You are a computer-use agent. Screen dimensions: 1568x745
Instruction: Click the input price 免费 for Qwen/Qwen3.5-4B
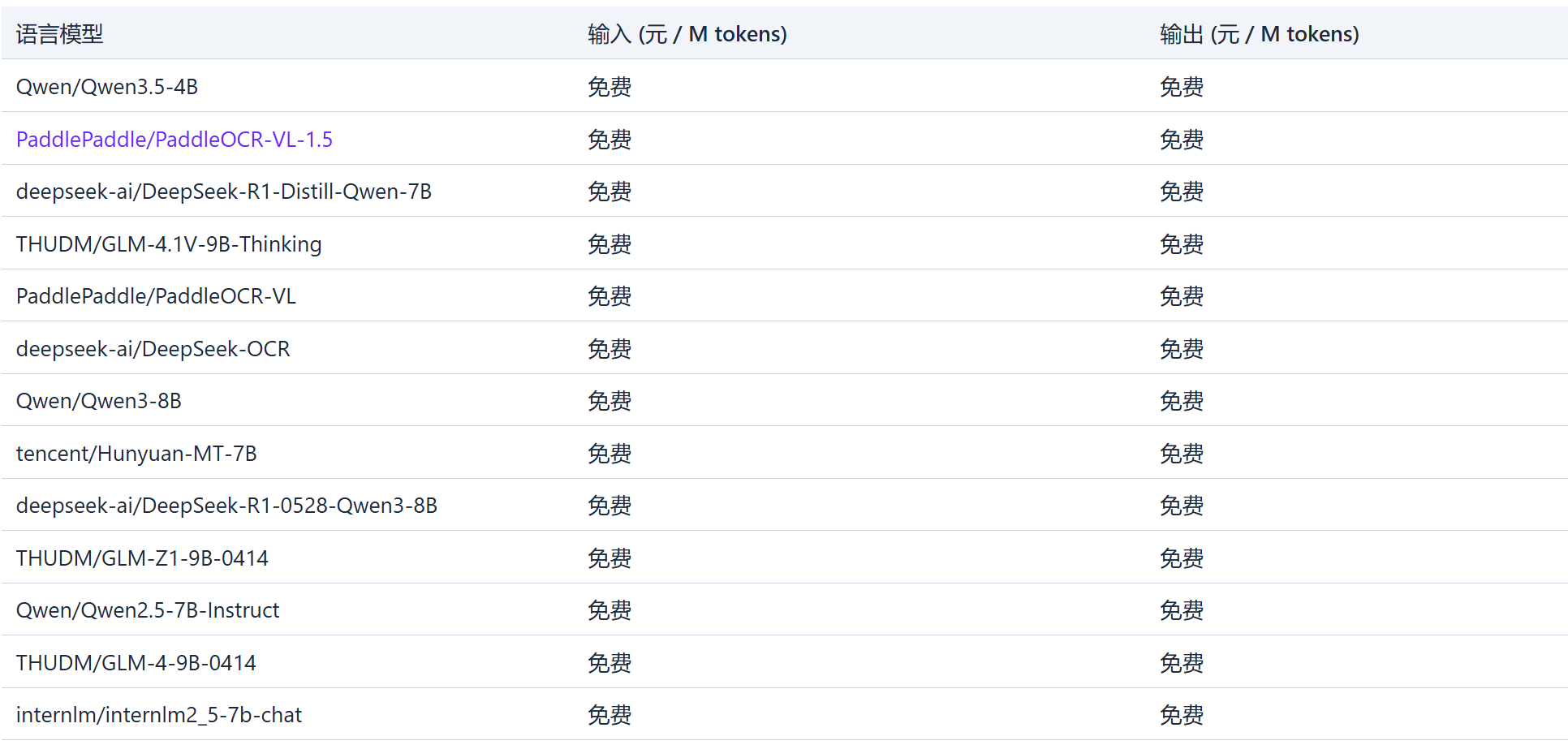click(610, 87)
